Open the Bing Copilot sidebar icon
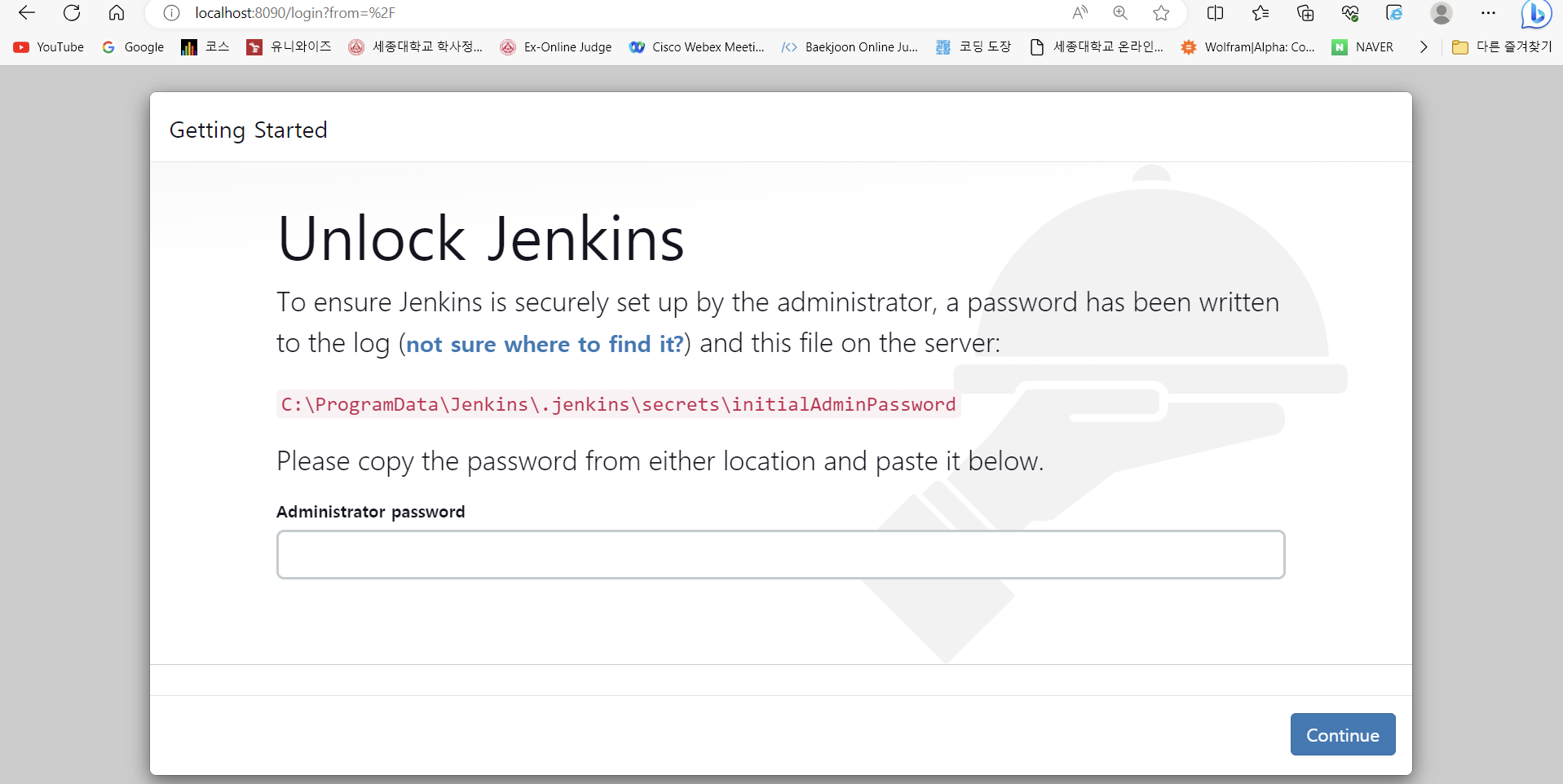 pyautogui.click(x=1536, y=13)
